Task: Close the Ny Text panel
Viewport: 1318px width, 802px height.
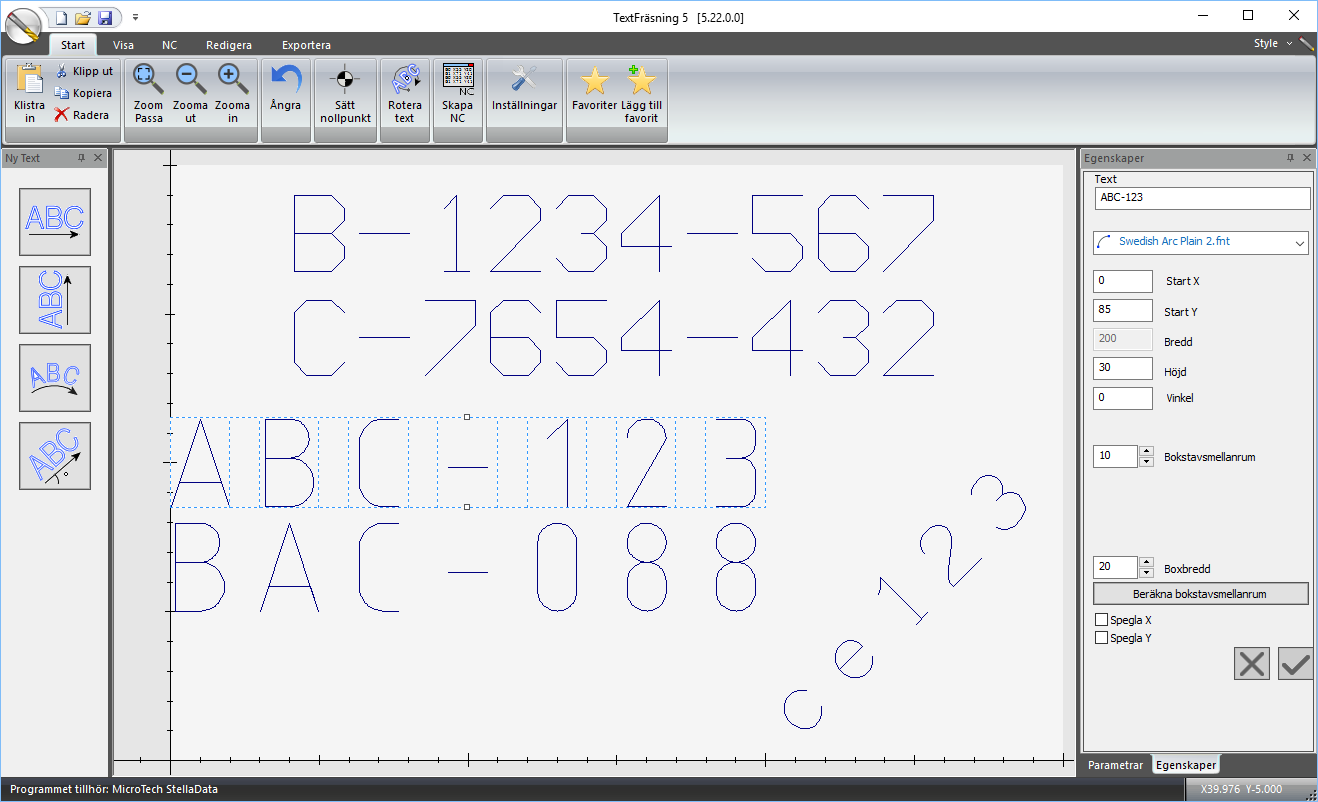Action: 98,158
